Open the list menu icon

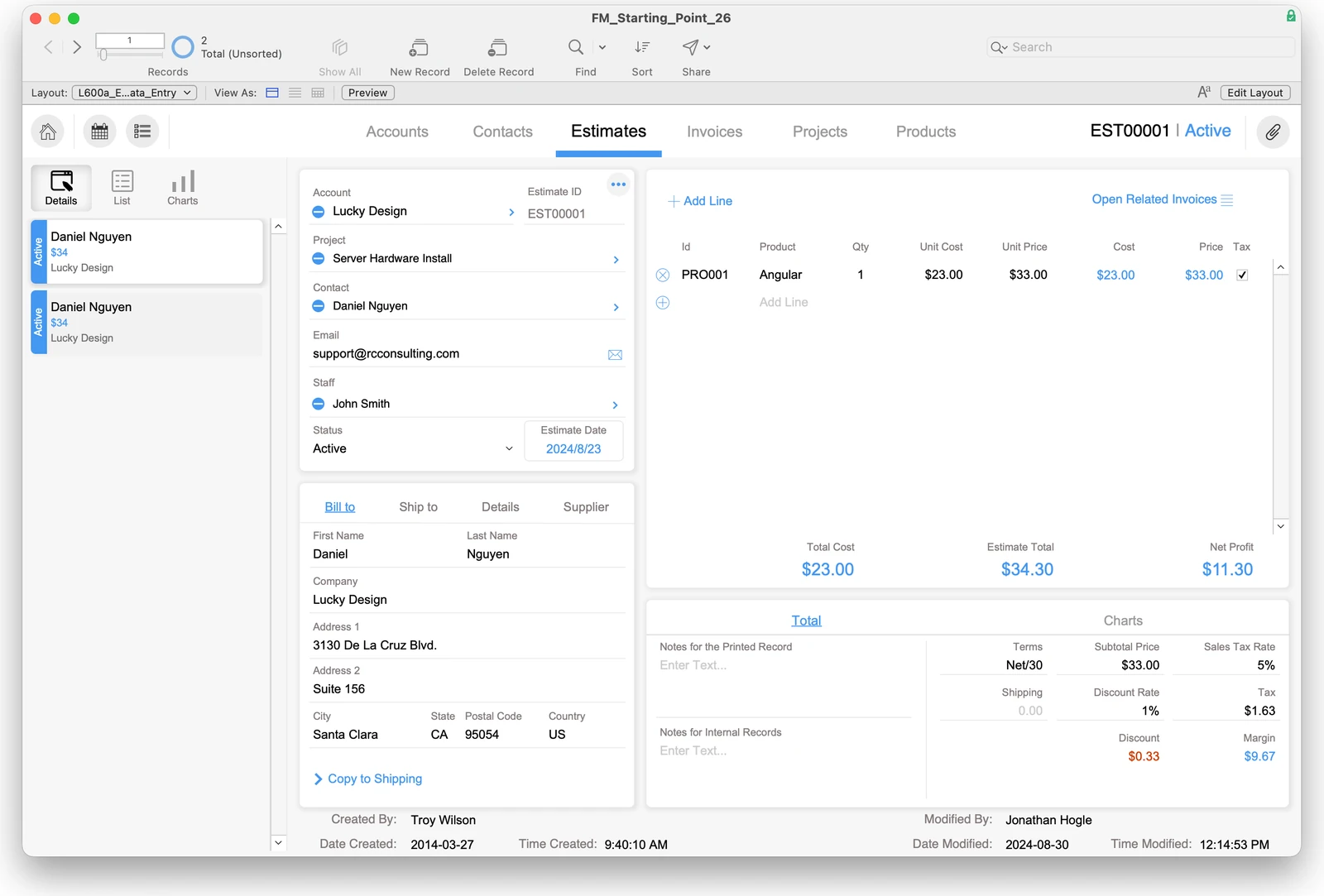(x=142, y=132)
